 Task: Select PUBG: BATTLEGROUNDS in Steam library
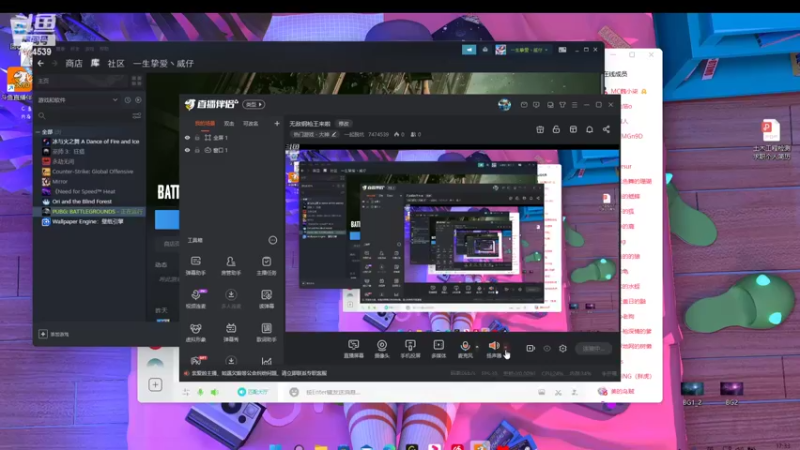tap(93, 211)
